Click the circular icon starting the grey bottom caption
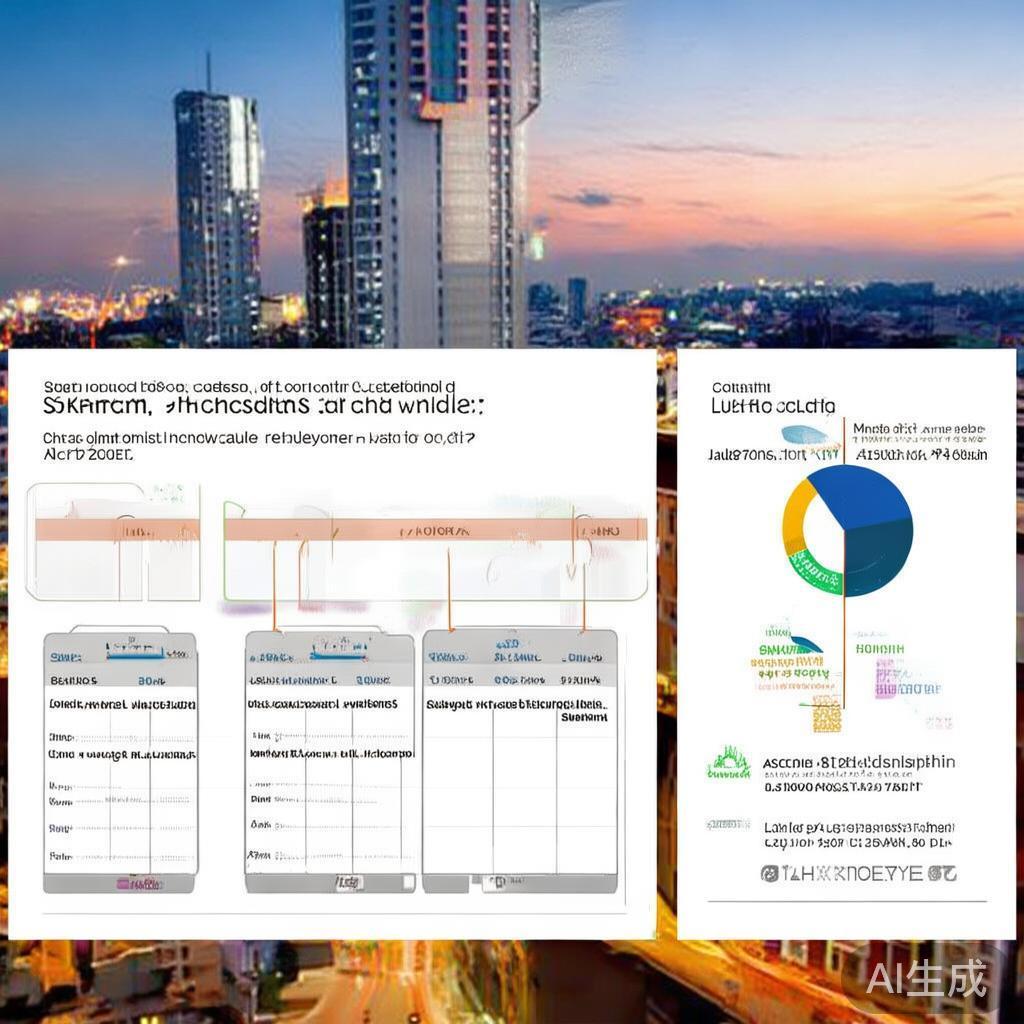Viewport: 1024px width, 1024px height. (x=770, y=874)
